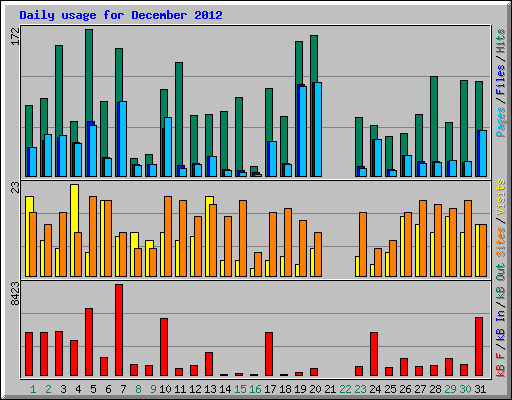
Task: Click day label 21 on the x-axis
Action: (x=330, y=389)
